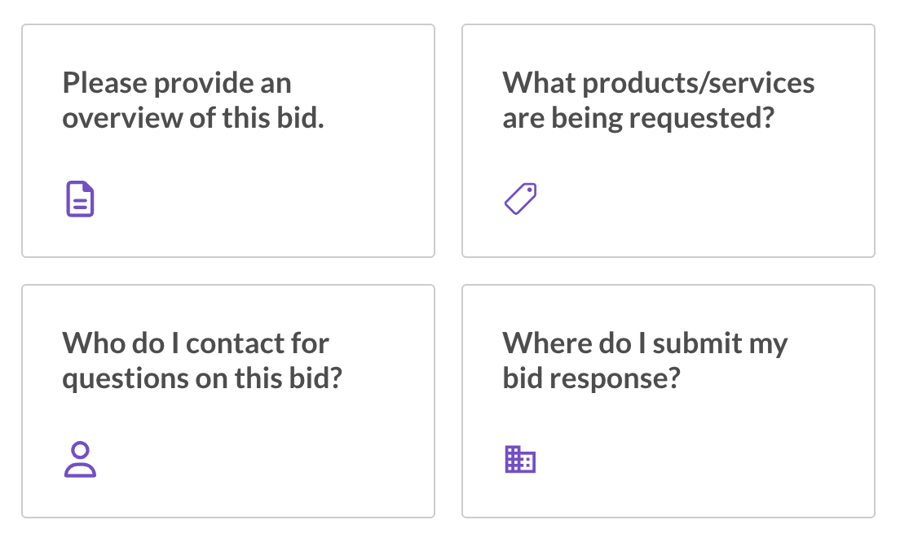Click the purple price tag icon
900x533 pixels.
pos(521,199)
